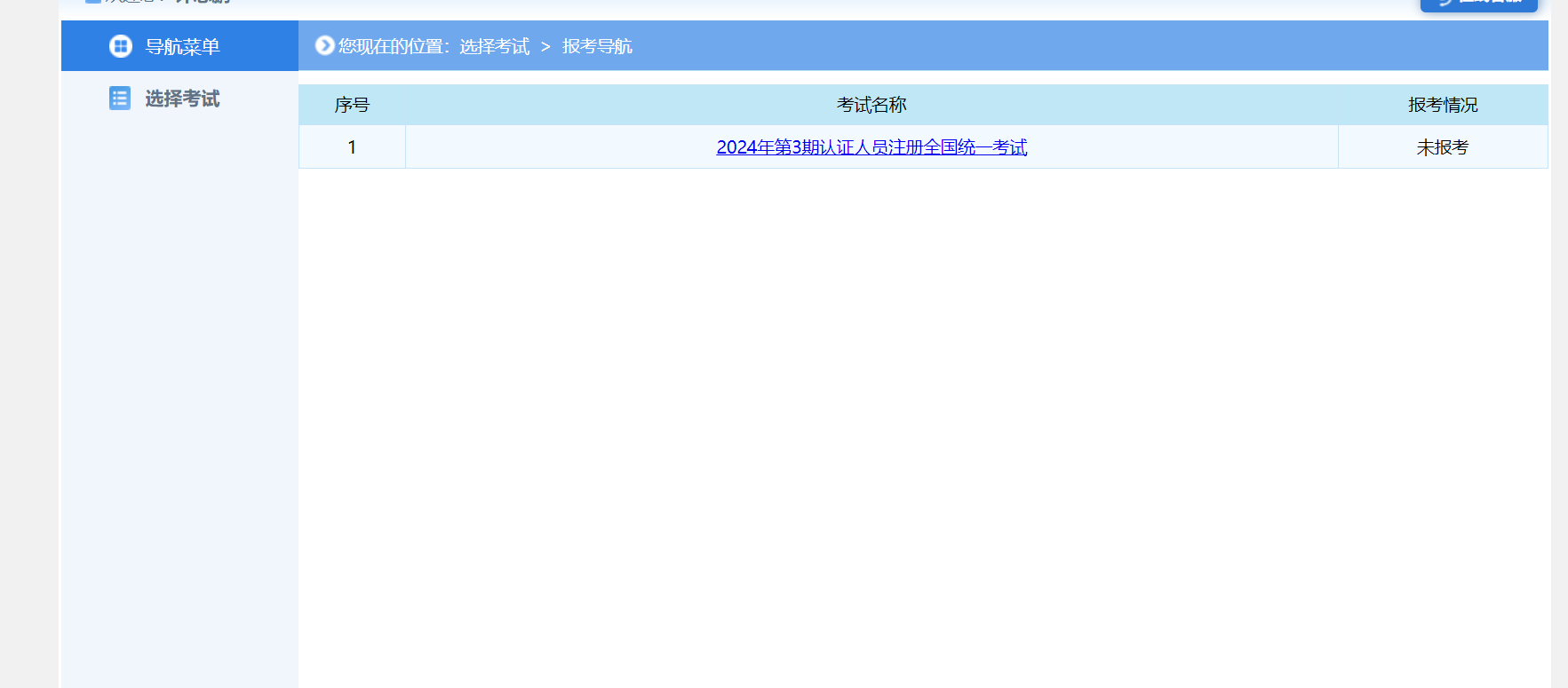Click the 未报考 status cell

pyautogui.click(x=1443, y=147)
